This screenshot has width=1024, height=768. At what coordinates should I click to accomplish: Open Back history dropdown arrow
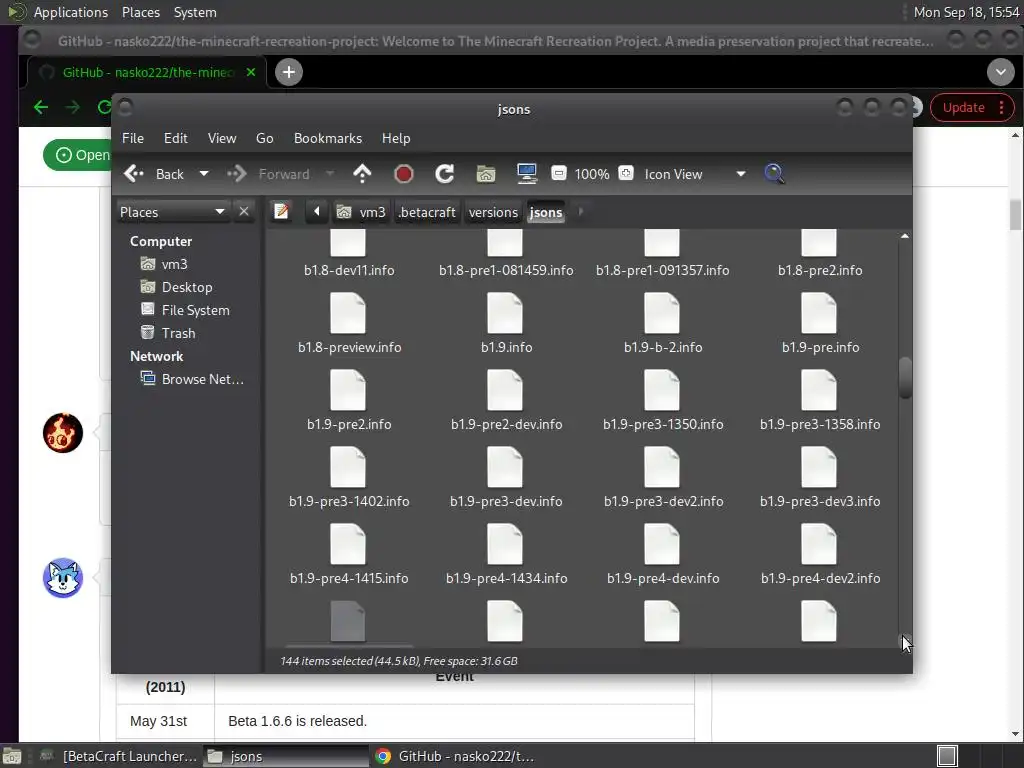[x=204, y=174]
